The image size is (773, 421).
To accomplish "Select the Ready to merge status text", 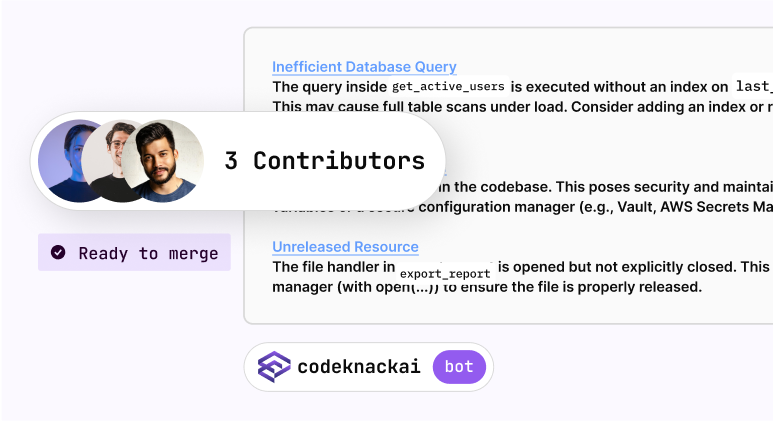I will tap(148, 253).
